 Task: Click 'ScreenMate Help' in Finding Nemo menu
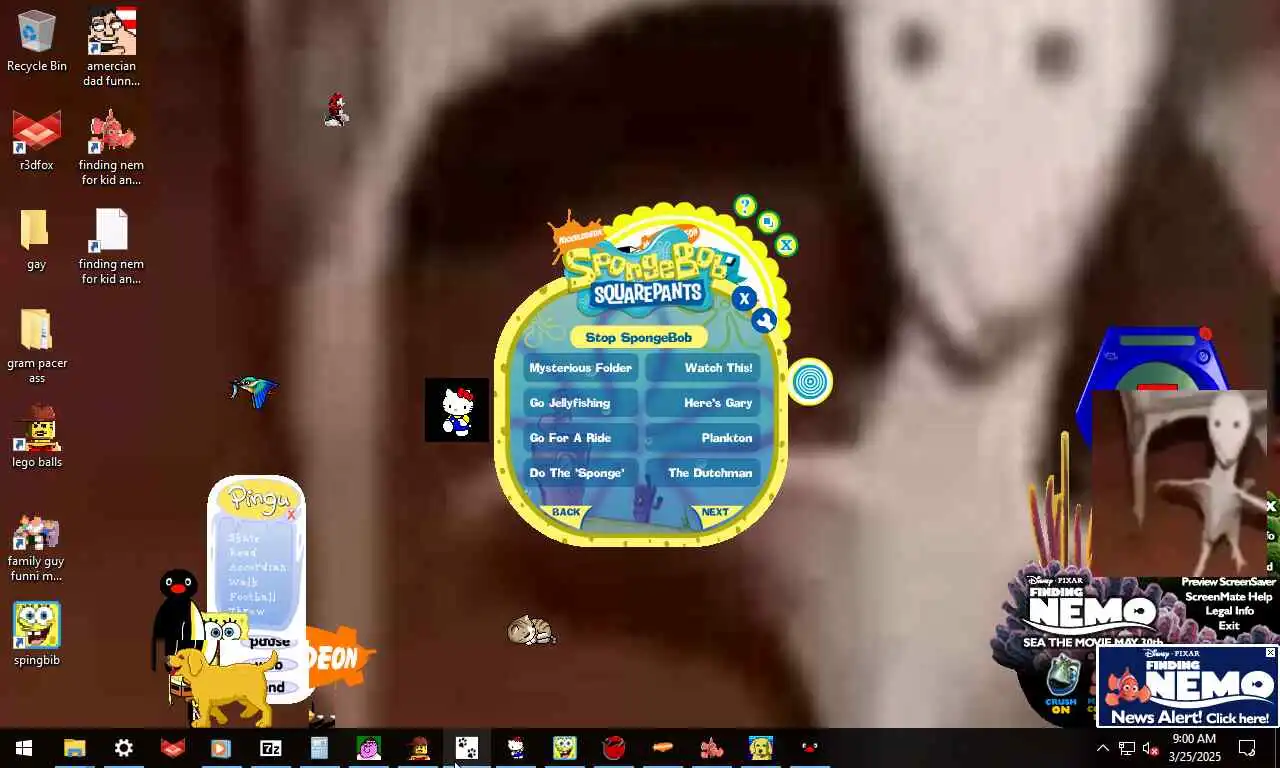click(x=1228, y=597)
